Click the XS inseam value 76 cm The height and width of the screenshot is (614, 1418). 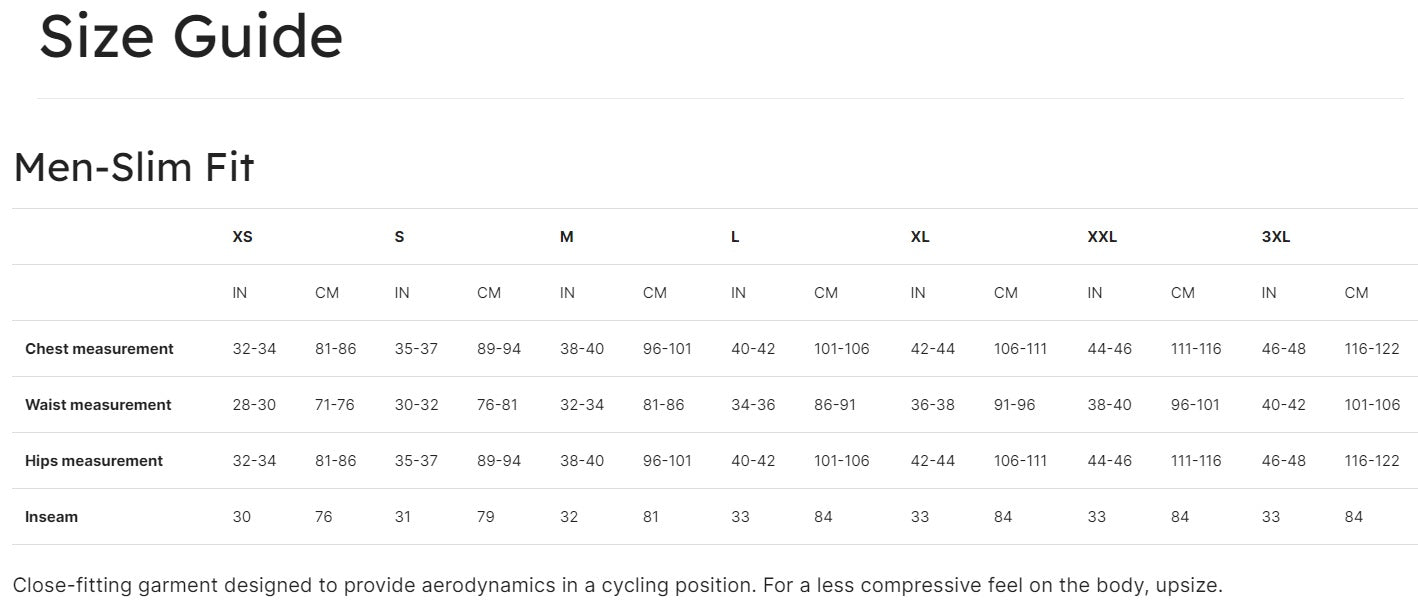(x=324, y=517)
